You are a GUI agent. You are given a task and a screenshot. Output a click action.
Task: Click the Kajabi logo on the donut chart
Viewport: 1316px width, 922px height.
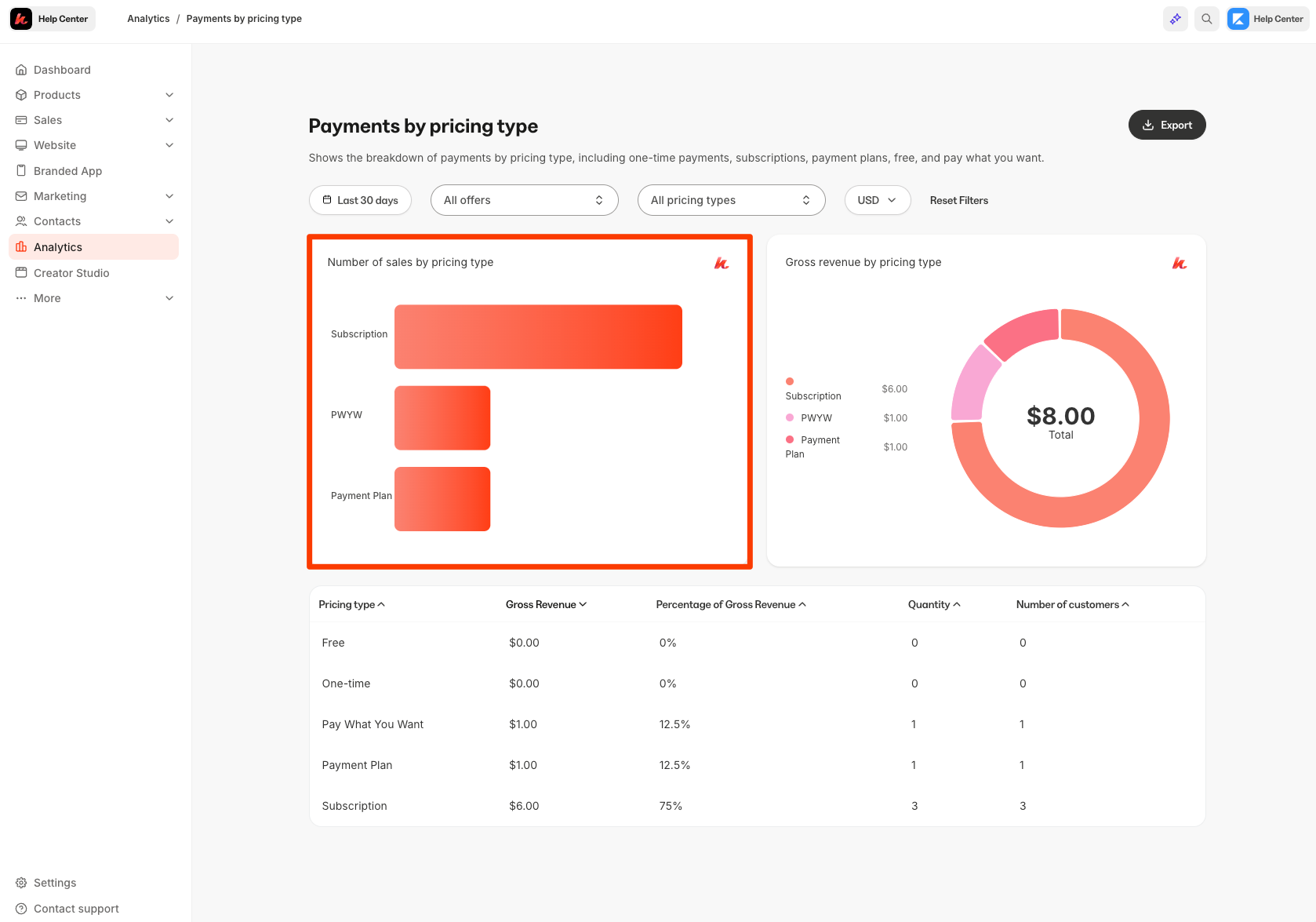coord(1180,263)
